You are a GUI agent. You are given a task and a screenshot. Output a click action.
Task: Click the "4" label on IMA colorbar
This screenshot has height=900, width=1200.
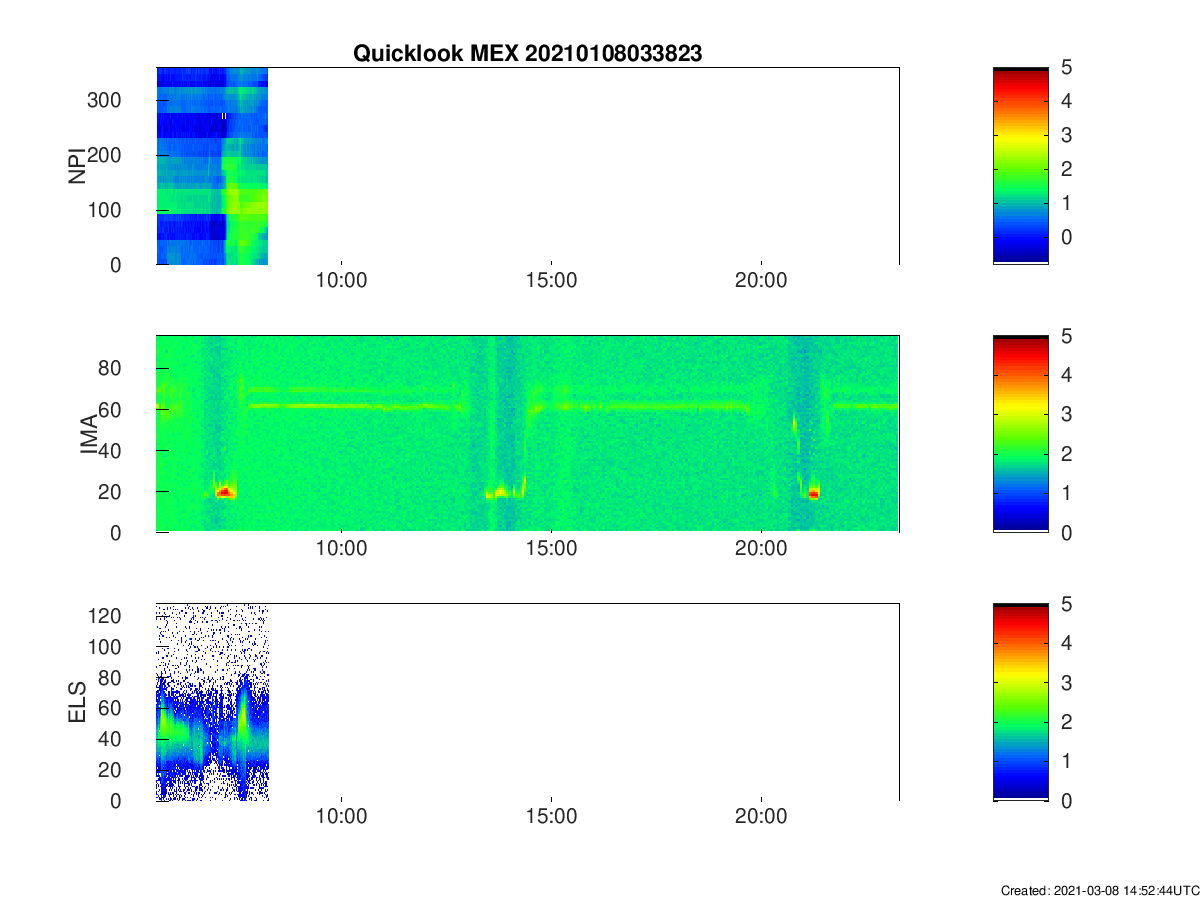1065,375
